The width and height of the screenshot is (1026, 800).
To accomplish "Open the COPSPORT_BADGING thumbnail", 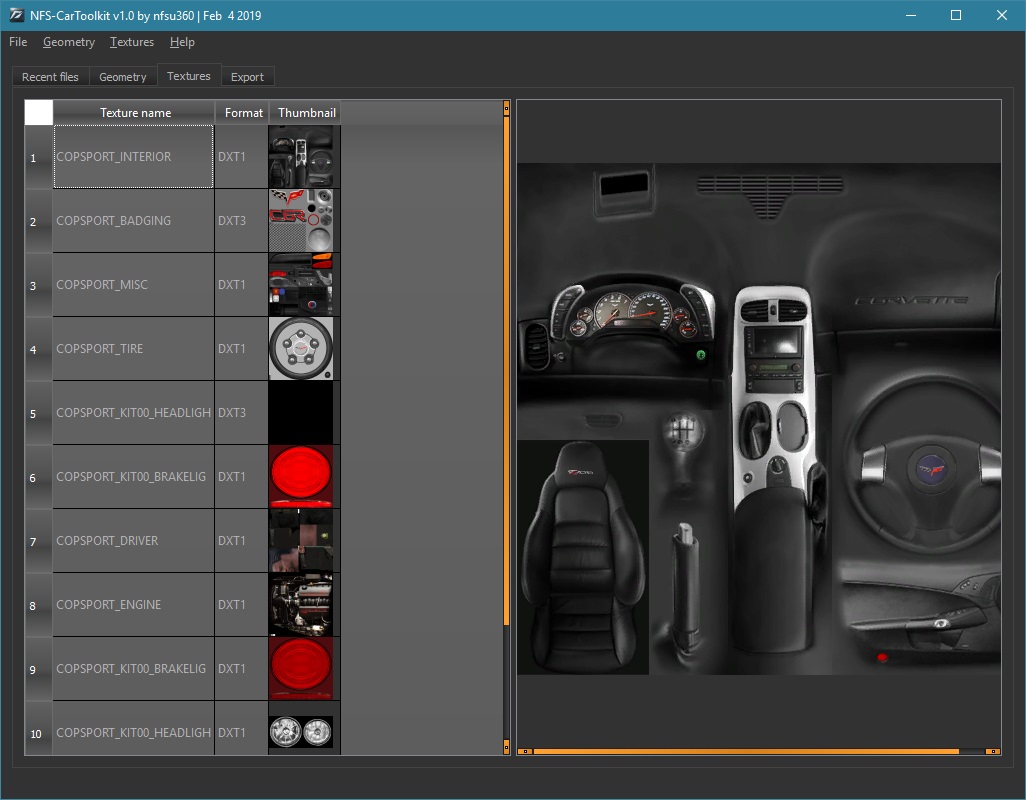I will pyautogui.click(x=303, y=220).
